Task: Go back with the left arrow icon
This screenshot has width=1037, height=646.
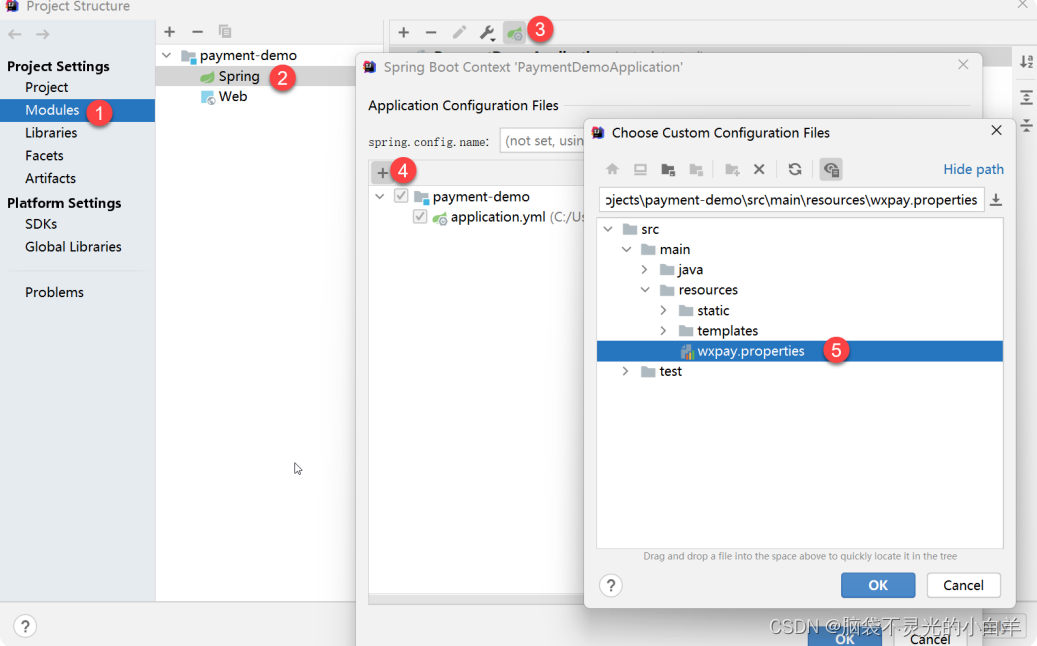Action: coord(15,34)
